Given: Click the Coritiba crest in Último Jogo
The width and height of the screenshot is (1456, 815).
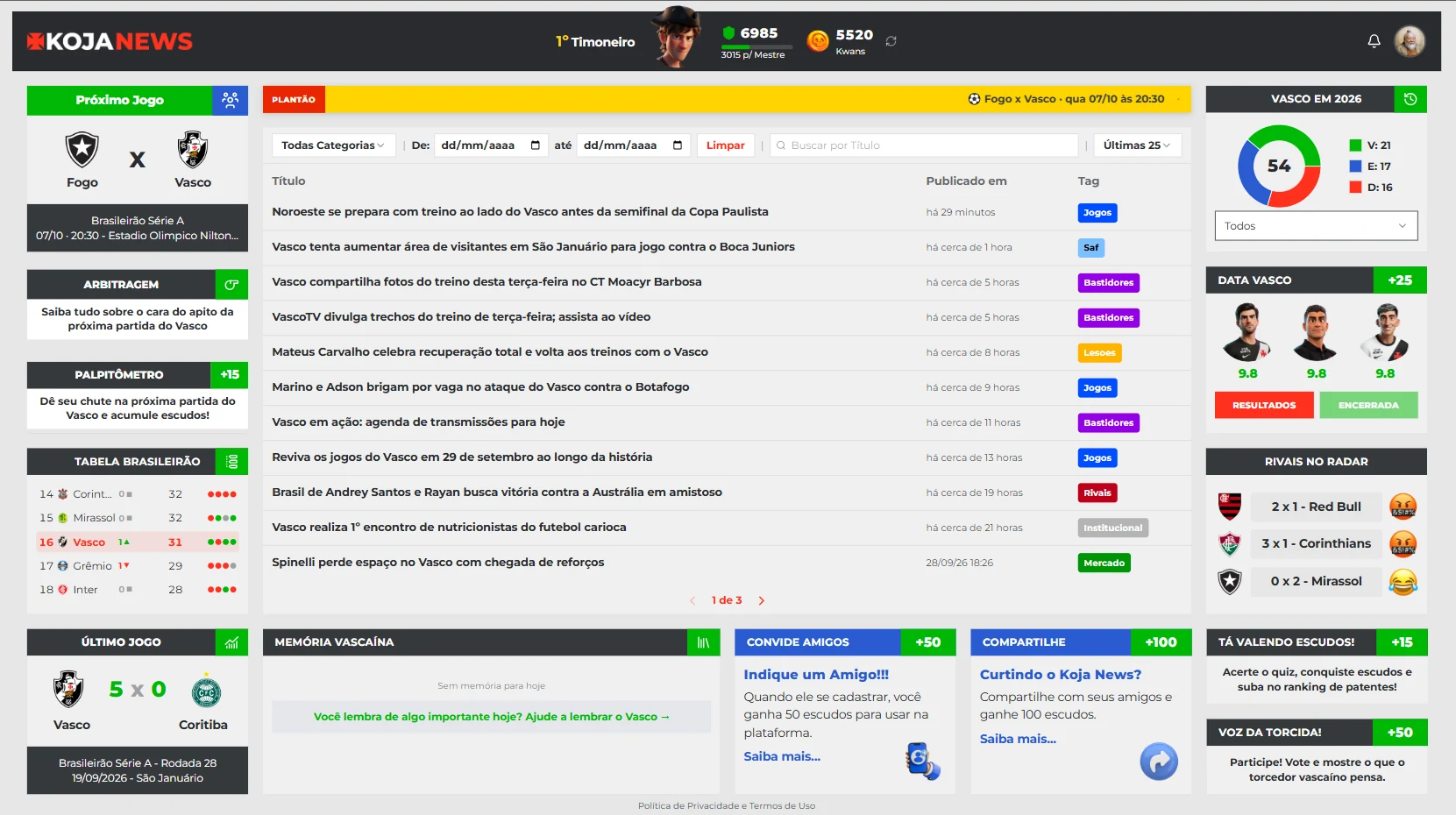Looking at the screenshot, I should click(x=206, y=691).
